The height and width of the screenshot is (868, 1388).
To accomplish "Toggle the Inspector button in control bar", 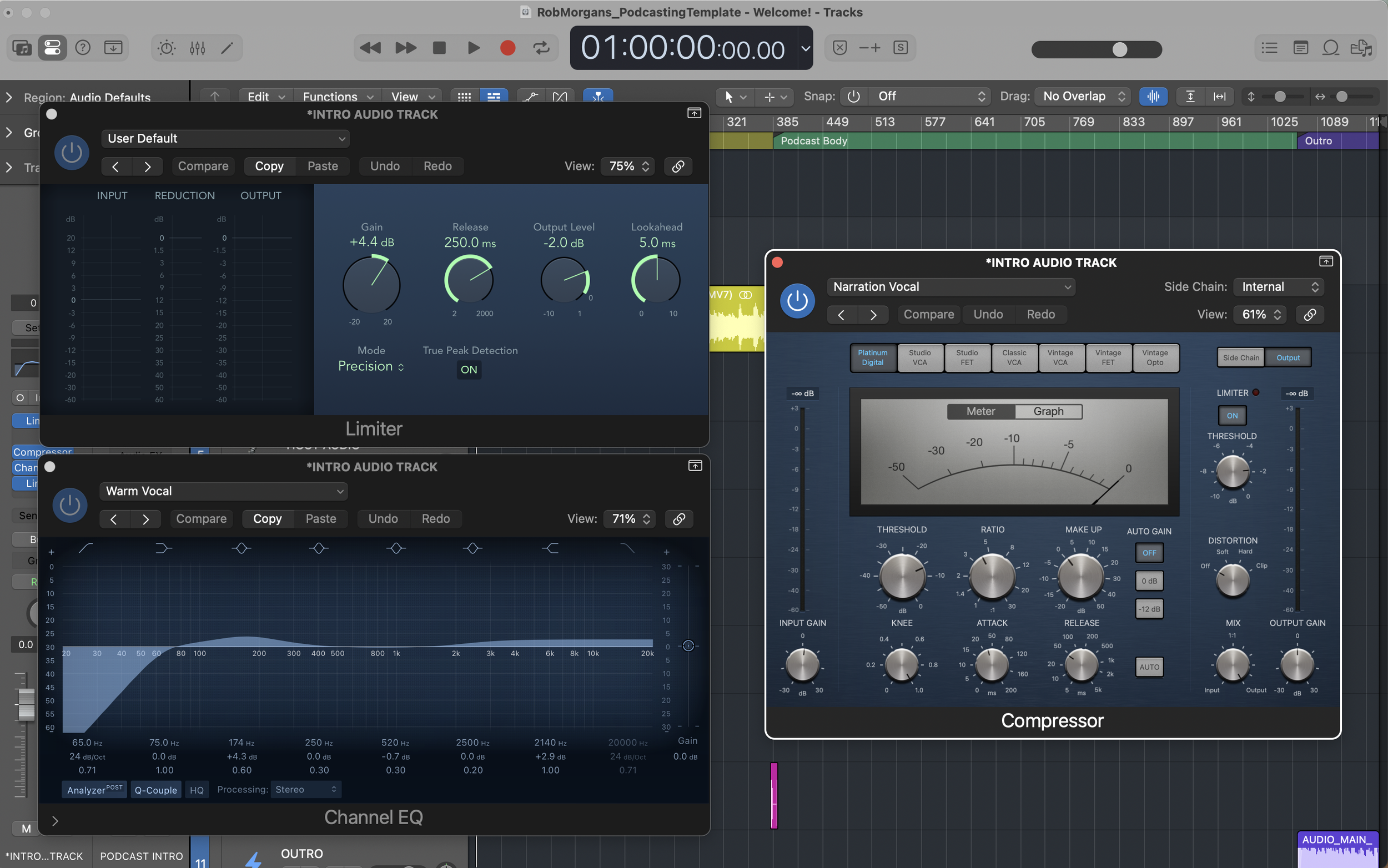I will tap(52, 48).
